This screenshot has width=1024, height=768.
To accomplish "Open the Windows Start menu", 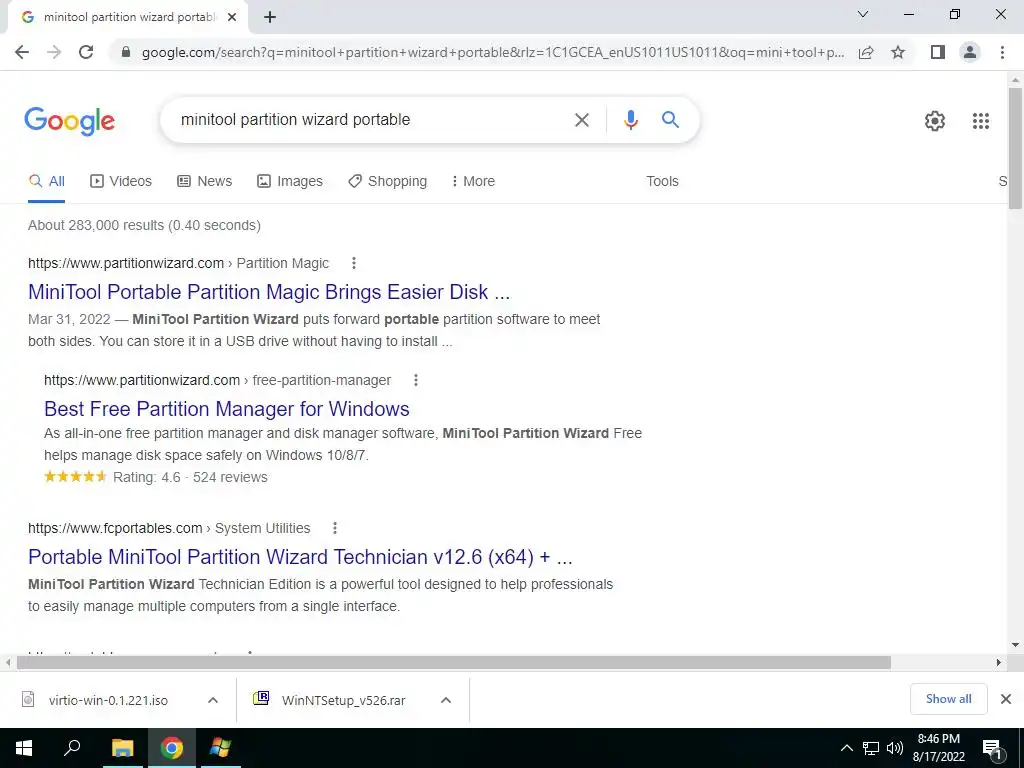I will pyautogui.click(x=24, y=748).
